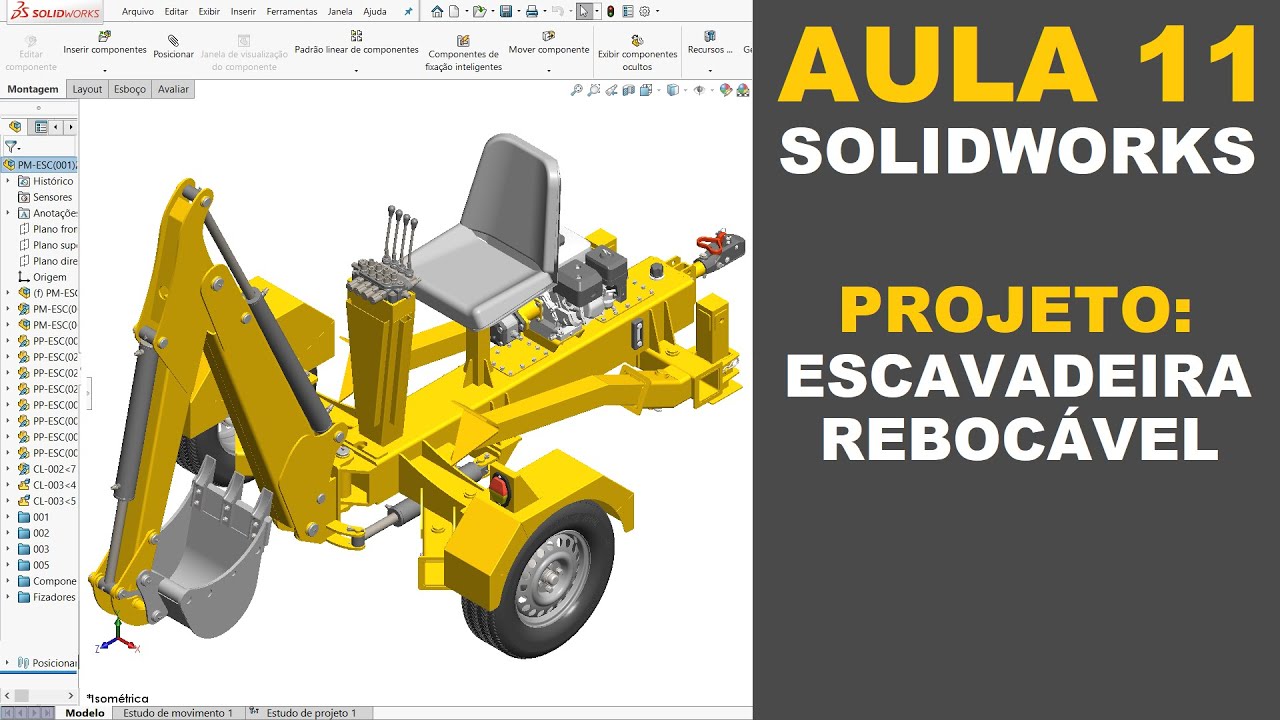Open Estudo de movimento 1 tab
The image size is (1280, 720).
[177, 713]
